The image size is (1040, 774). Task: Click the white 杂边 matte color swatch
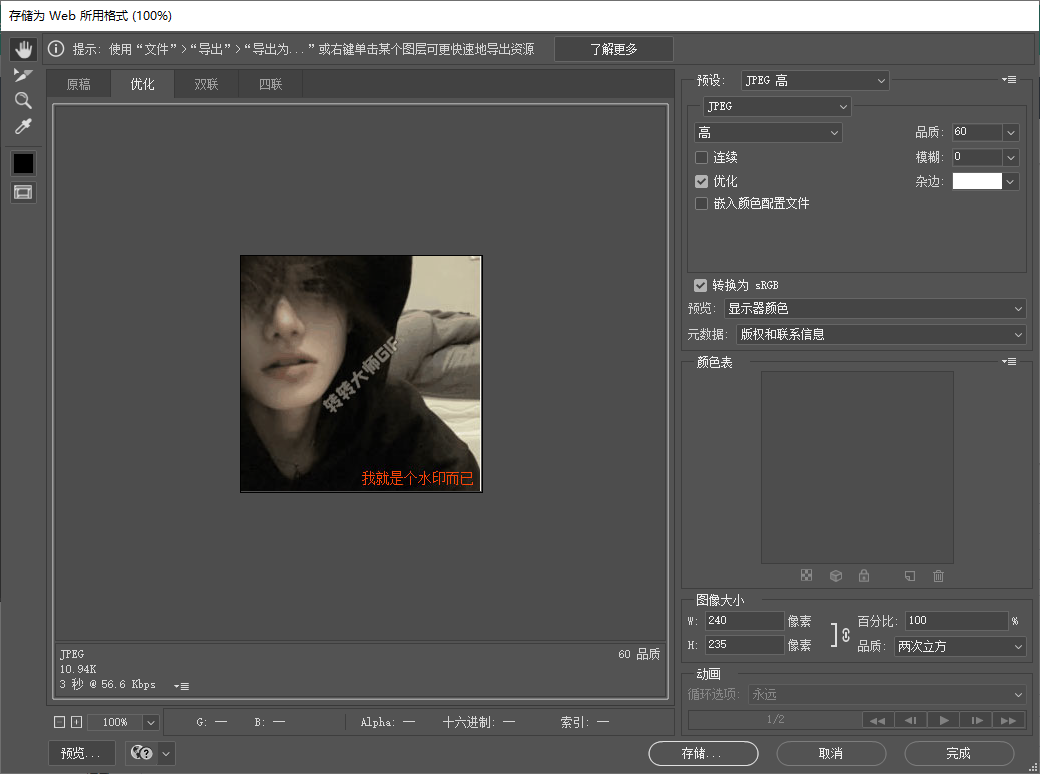click(x=976, y=182)
